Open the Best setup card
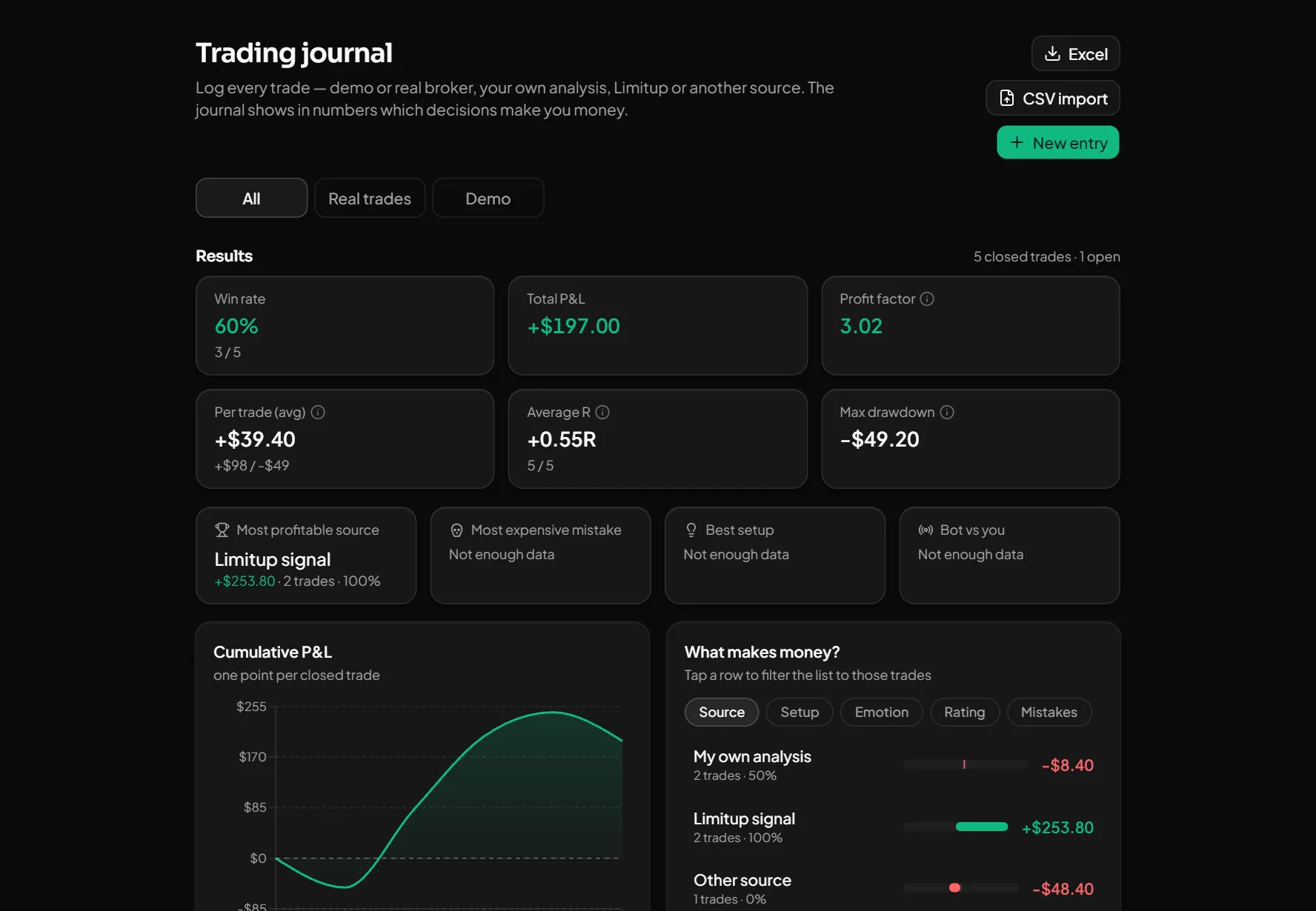Viewport: 1316px width, 911px height. 775,555
